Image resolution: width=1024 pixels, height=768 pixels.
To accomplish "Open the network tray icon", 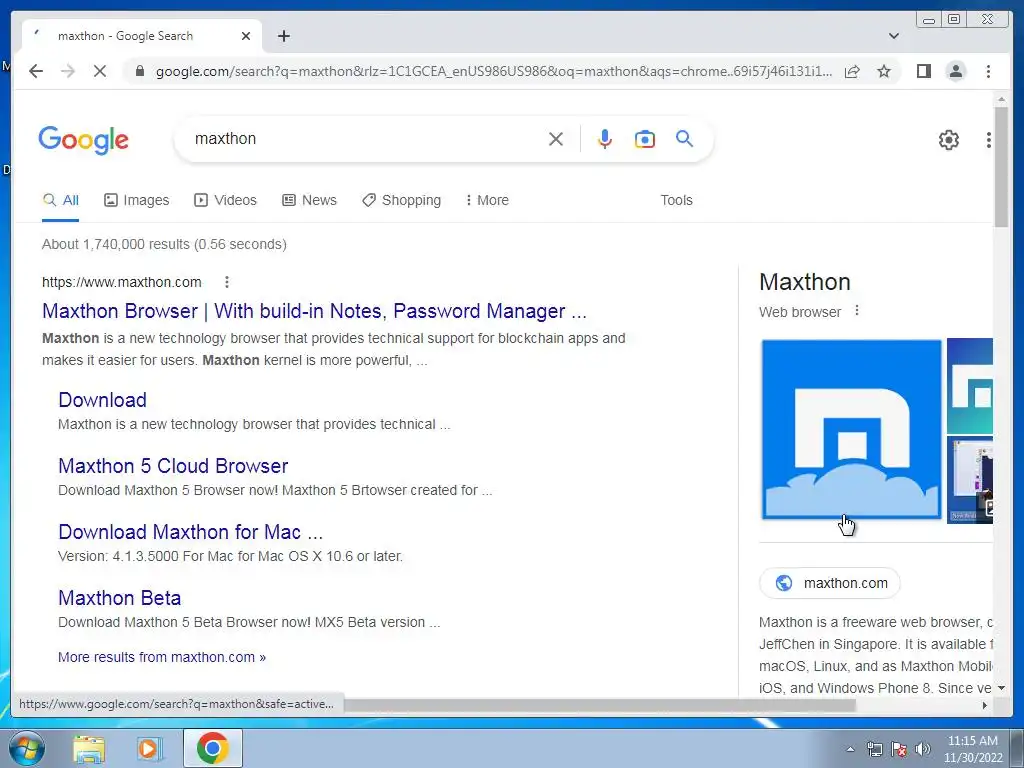I will pos(874,749).
